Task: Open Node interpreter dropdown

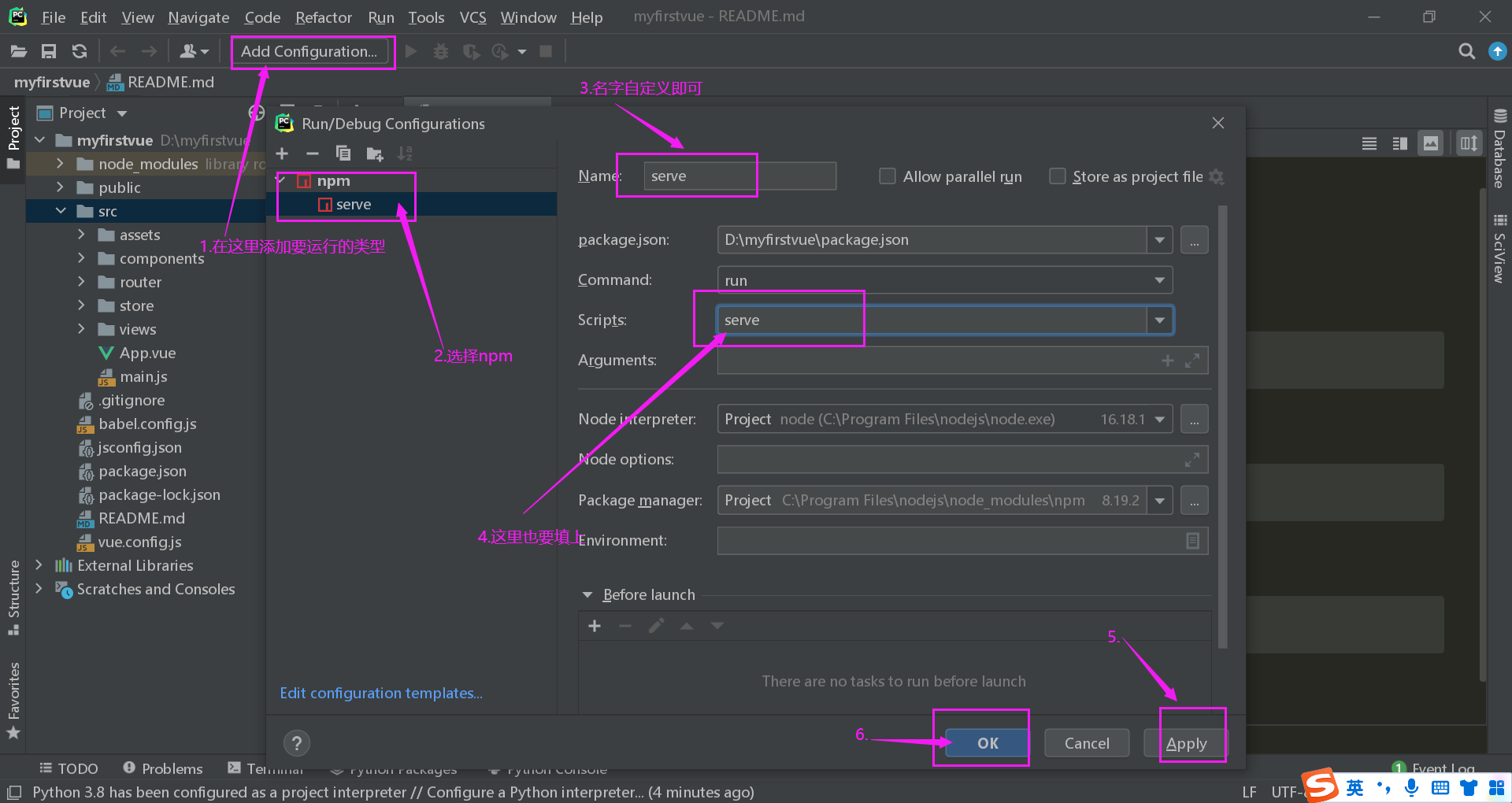Action: [x=1159, y=420]
